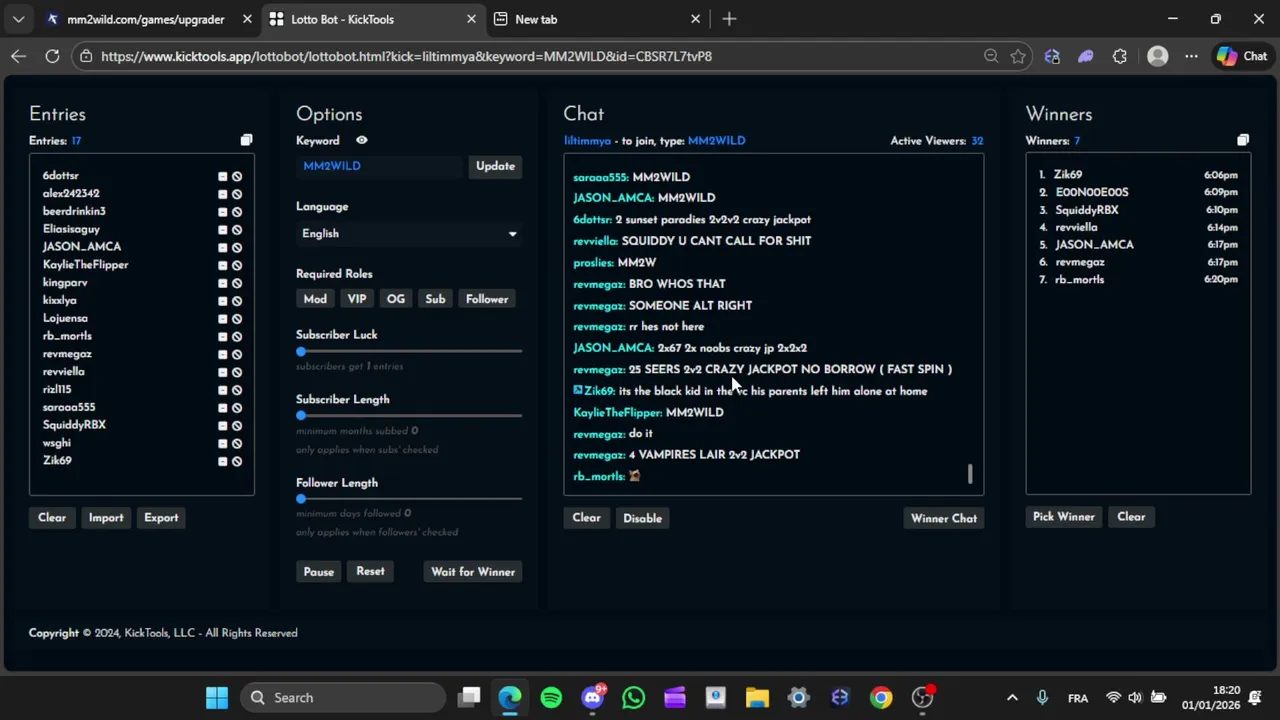Click the MM2WILD keyword input field

380,166
